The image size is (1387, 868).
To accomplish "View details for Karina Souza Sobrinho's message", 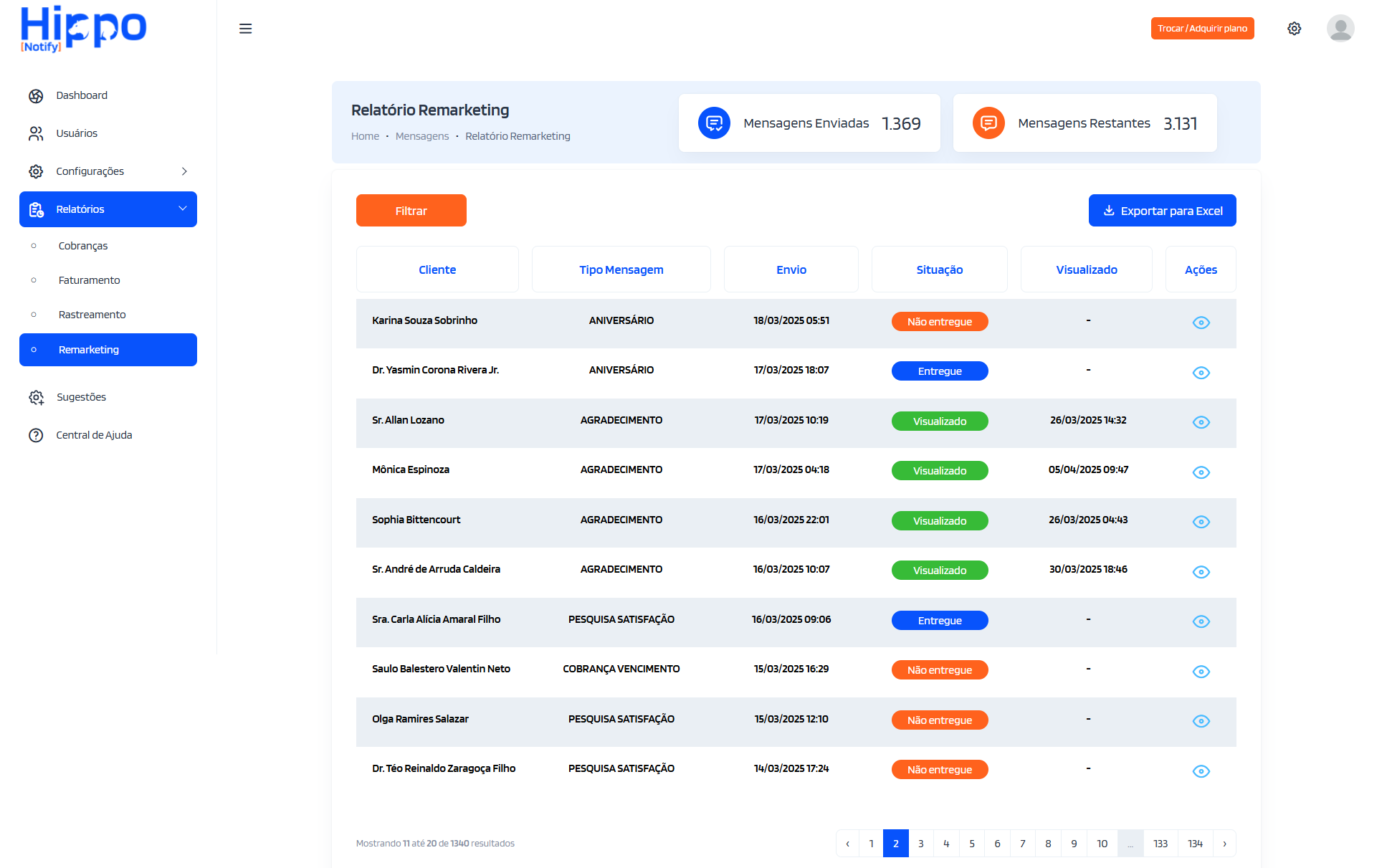I will (1201, 323).
